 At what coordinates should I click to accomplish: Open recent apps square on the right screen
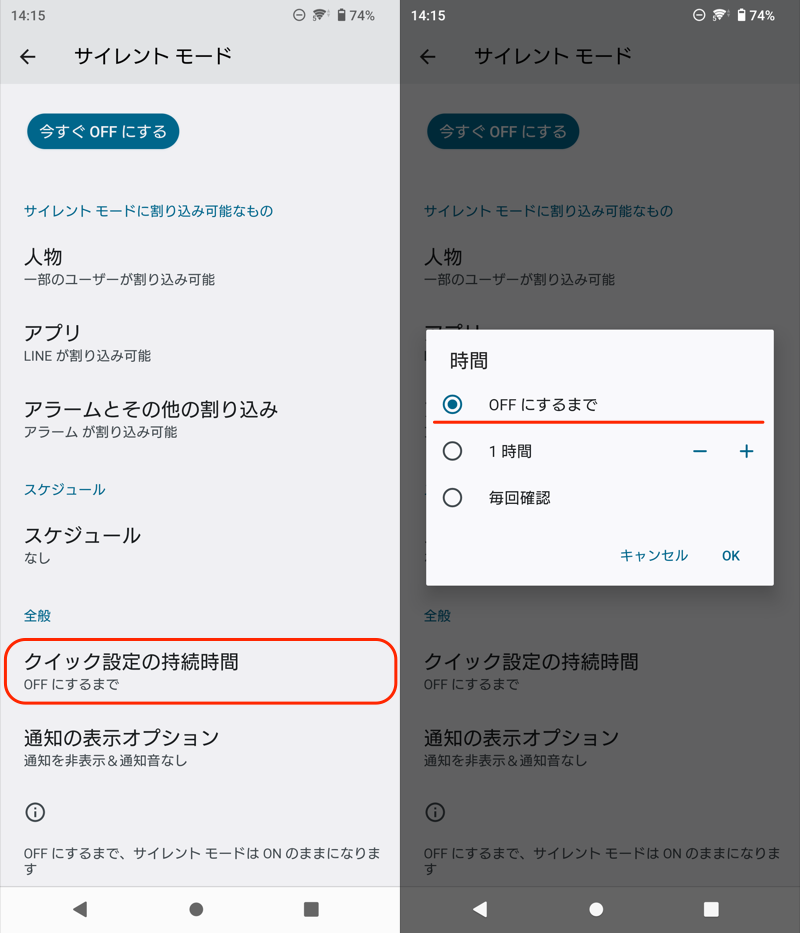[x=711, y=909]
